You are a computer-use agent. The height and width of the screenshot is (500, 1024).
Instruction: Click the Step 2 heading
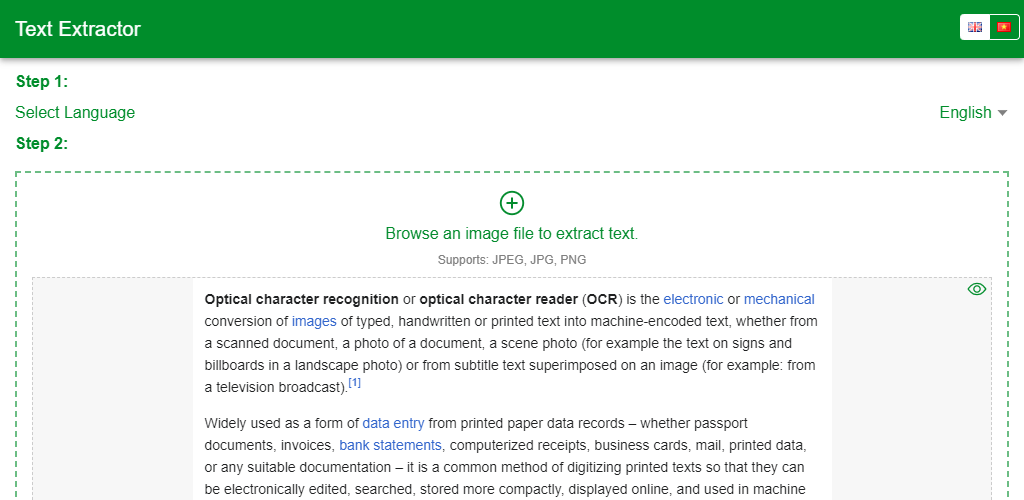click(x=42, y=144)
